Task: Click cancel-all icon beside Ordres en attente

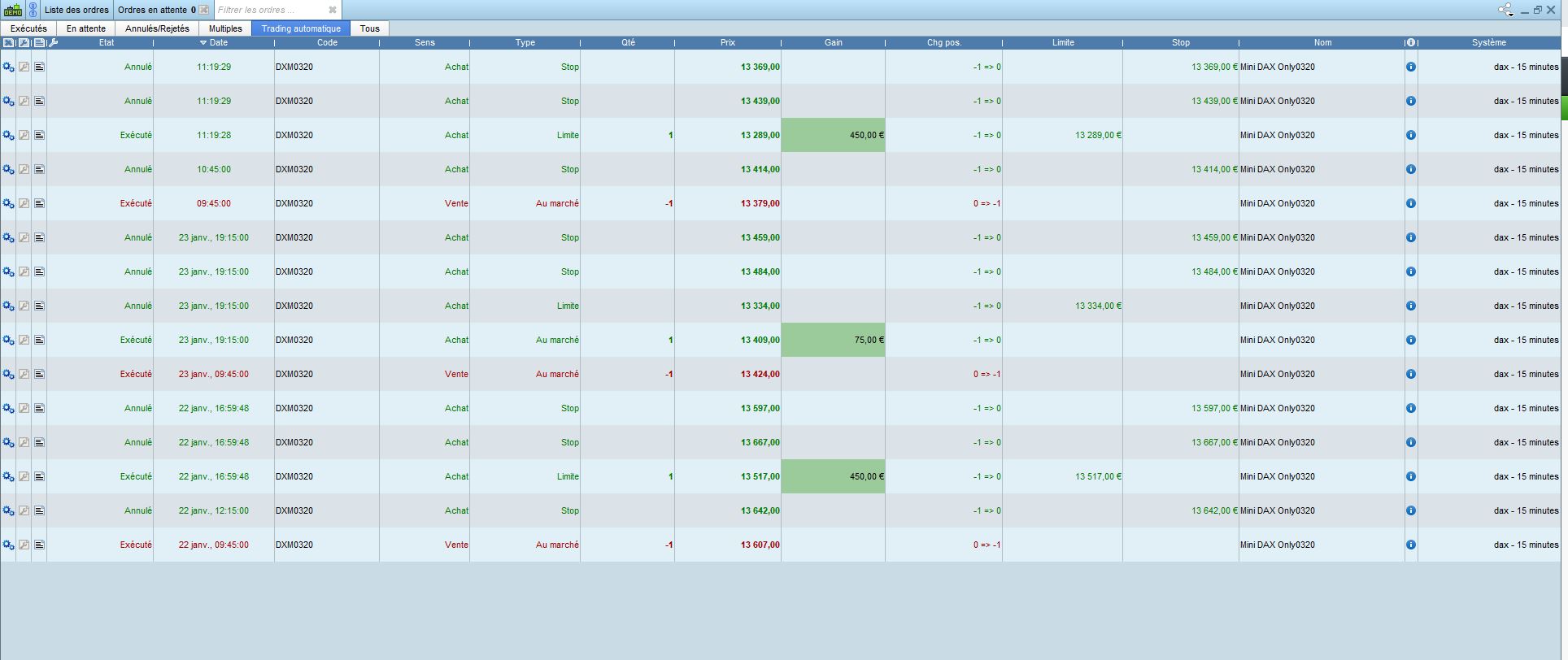Action: tap(204, 11)
